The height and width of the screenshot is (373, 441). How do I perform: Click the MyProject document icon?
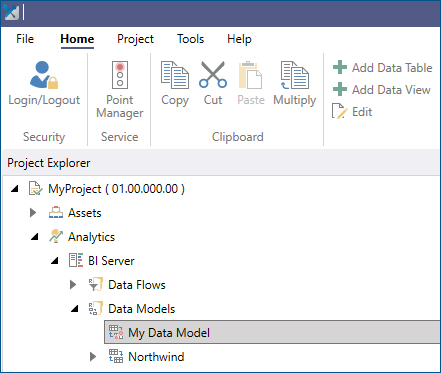tap(35, 189)
